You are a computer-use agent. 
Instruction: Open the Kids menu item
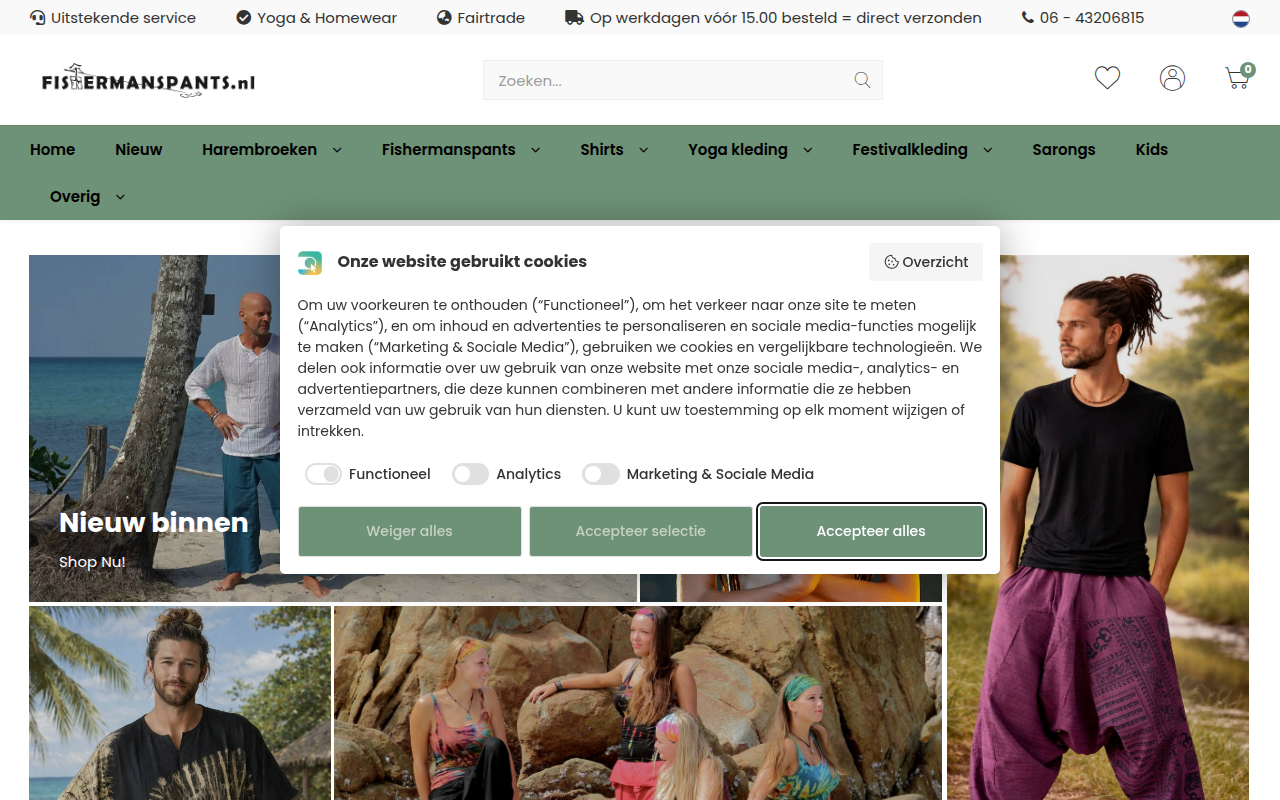[x=1151, y=149]
